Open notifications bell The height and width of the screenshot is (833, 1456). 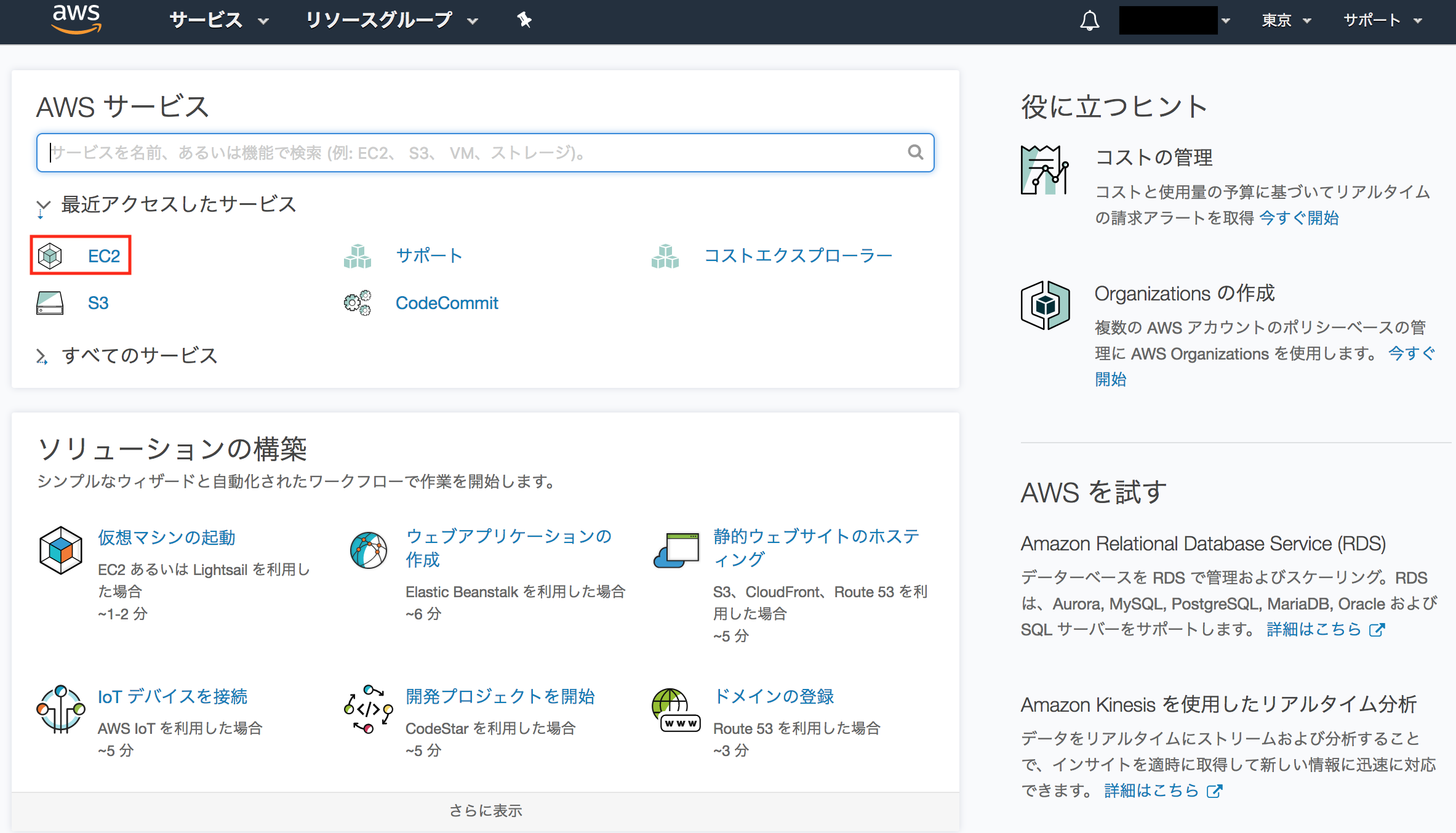click(1089, 20)
